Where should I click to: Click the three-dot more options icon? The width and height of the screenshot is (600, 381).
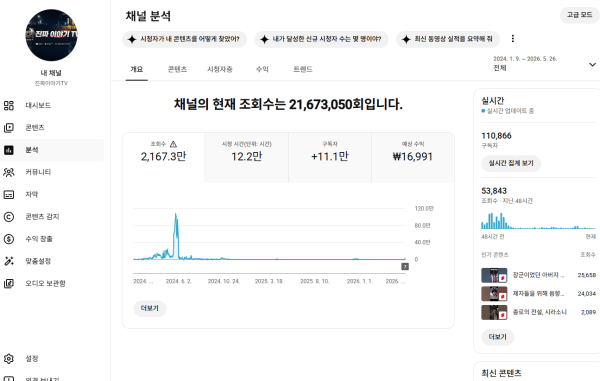513,39
